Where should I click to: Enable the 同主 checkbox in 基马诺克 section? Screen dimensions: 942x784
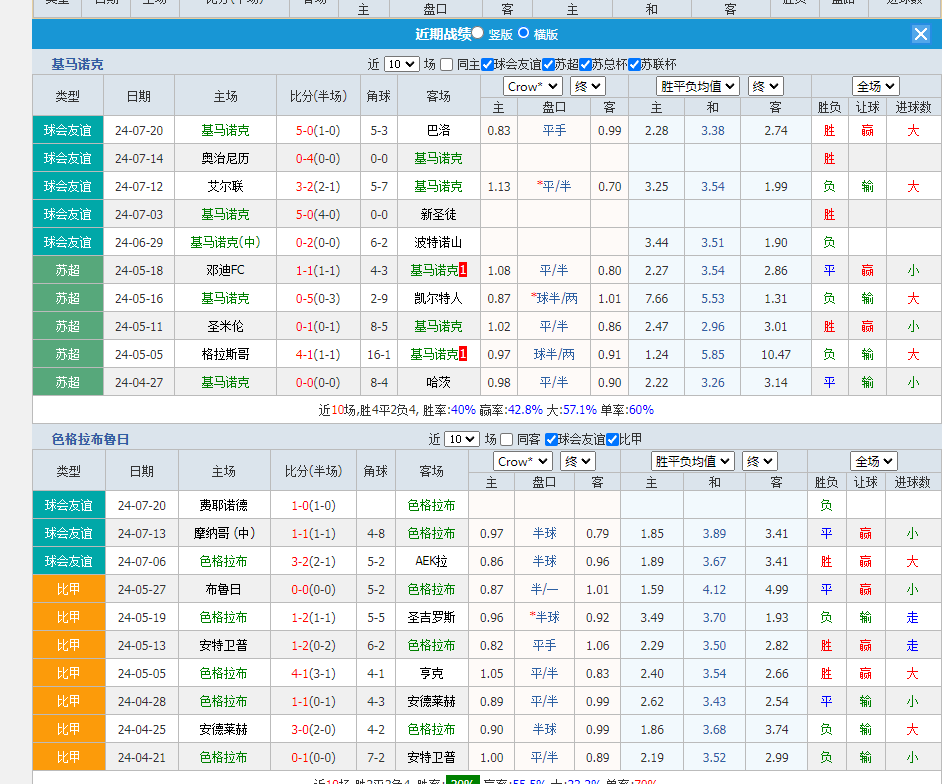[445, 64]
